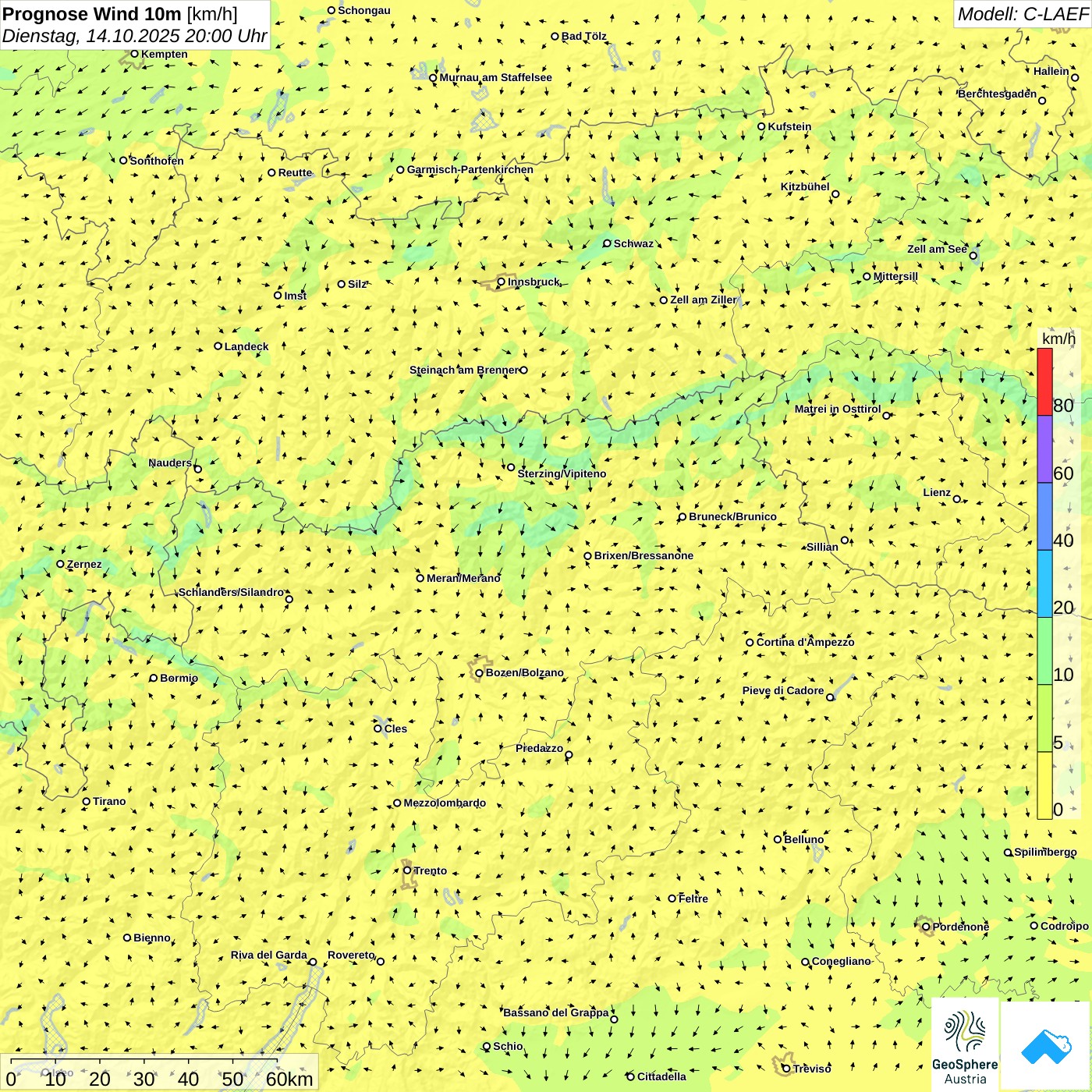Click the Bozen/Bolzano city label

point(525,672)
